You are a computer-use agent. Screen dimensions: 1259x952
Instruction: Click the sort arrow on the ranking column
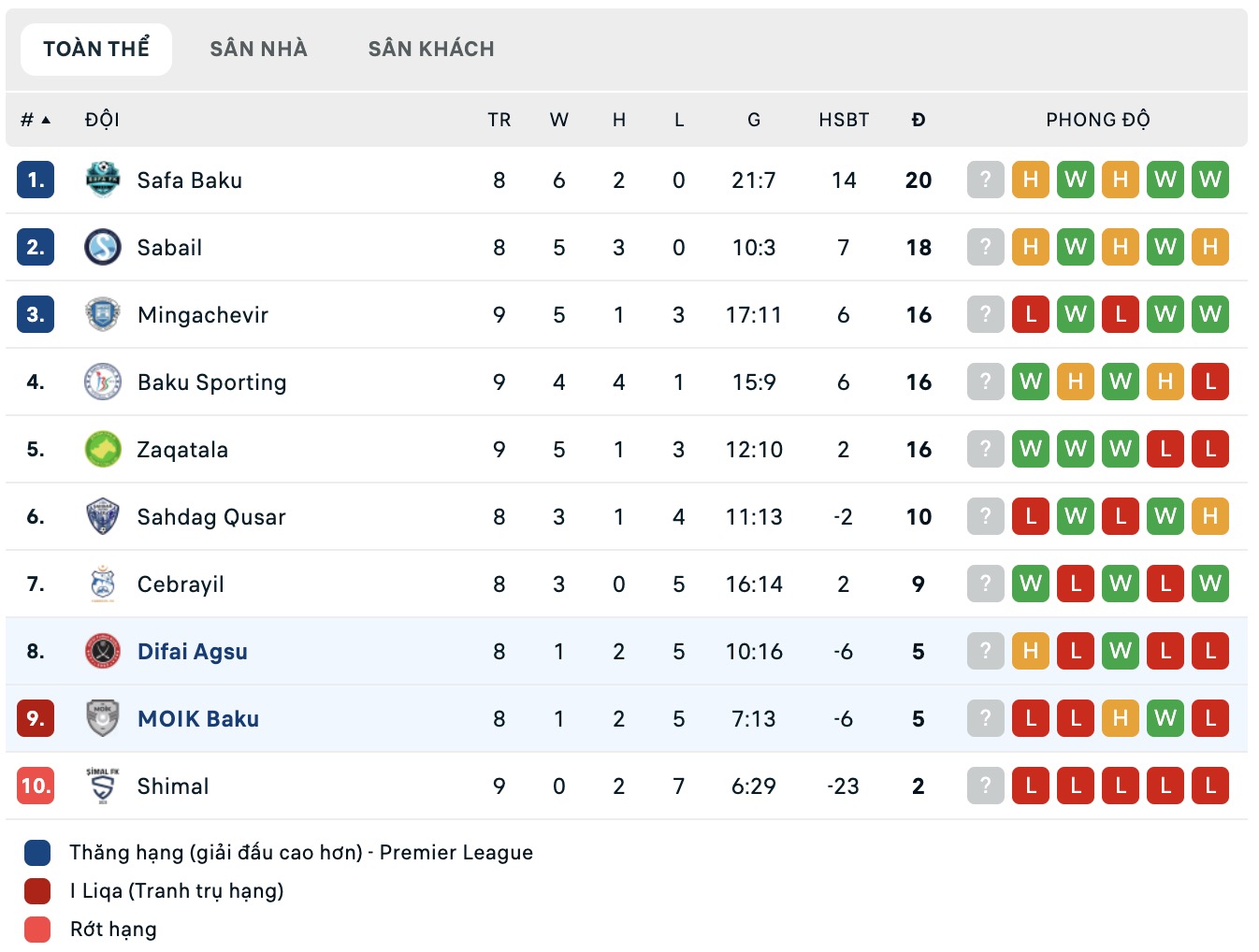tap(47, 118)
